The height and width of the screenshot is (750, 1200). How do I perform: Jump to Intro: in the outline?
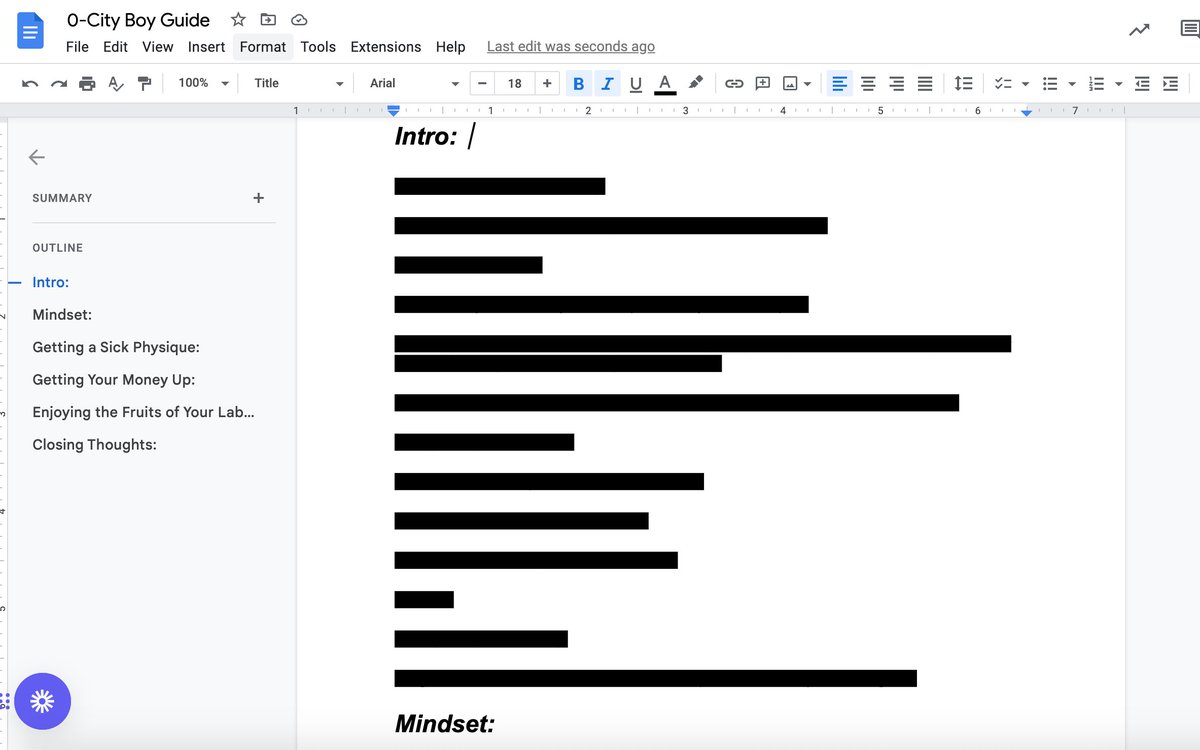pos(50,282)
